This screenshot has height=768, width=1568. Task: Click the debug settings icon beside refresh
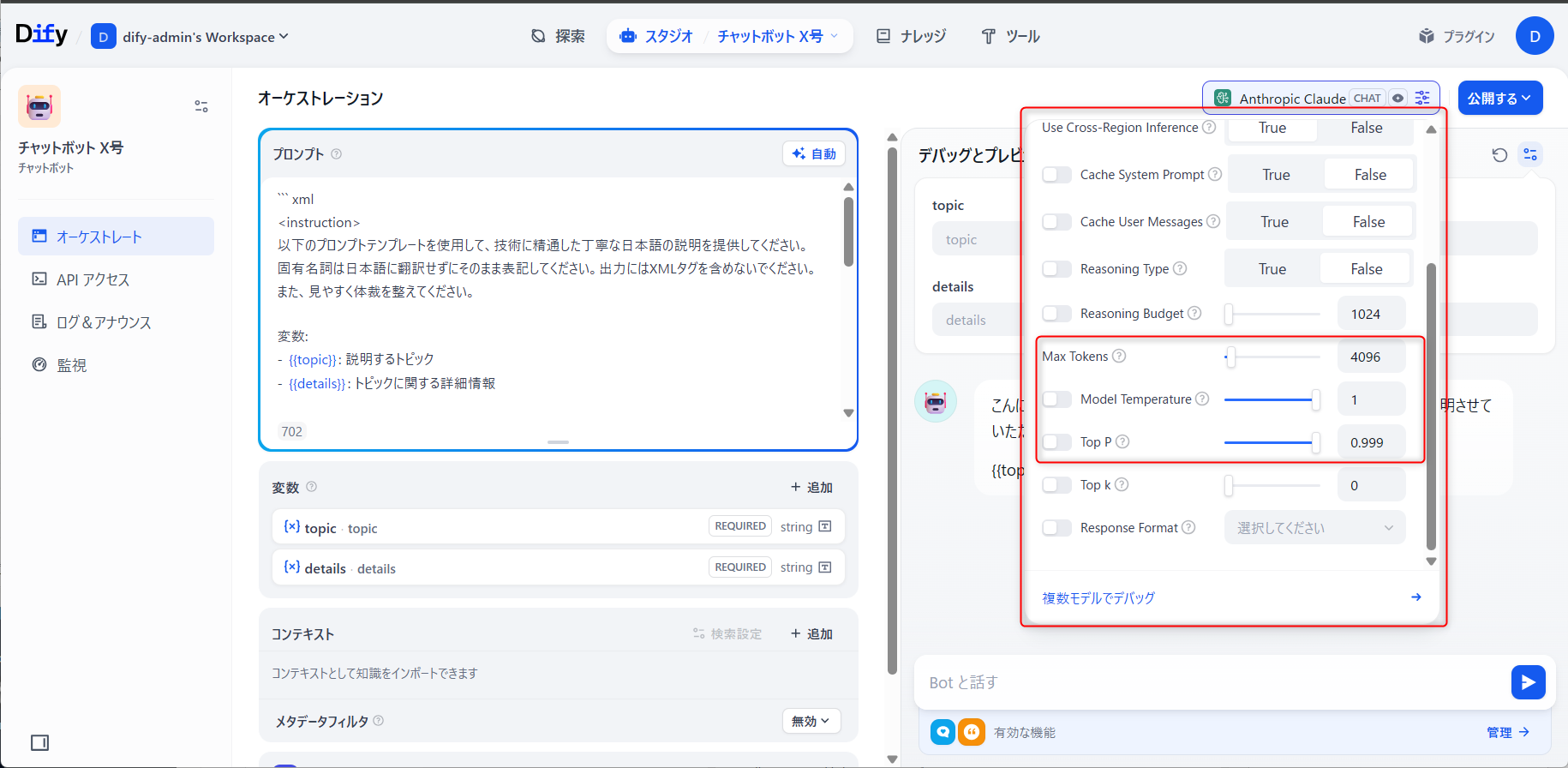coord(1530,154)
